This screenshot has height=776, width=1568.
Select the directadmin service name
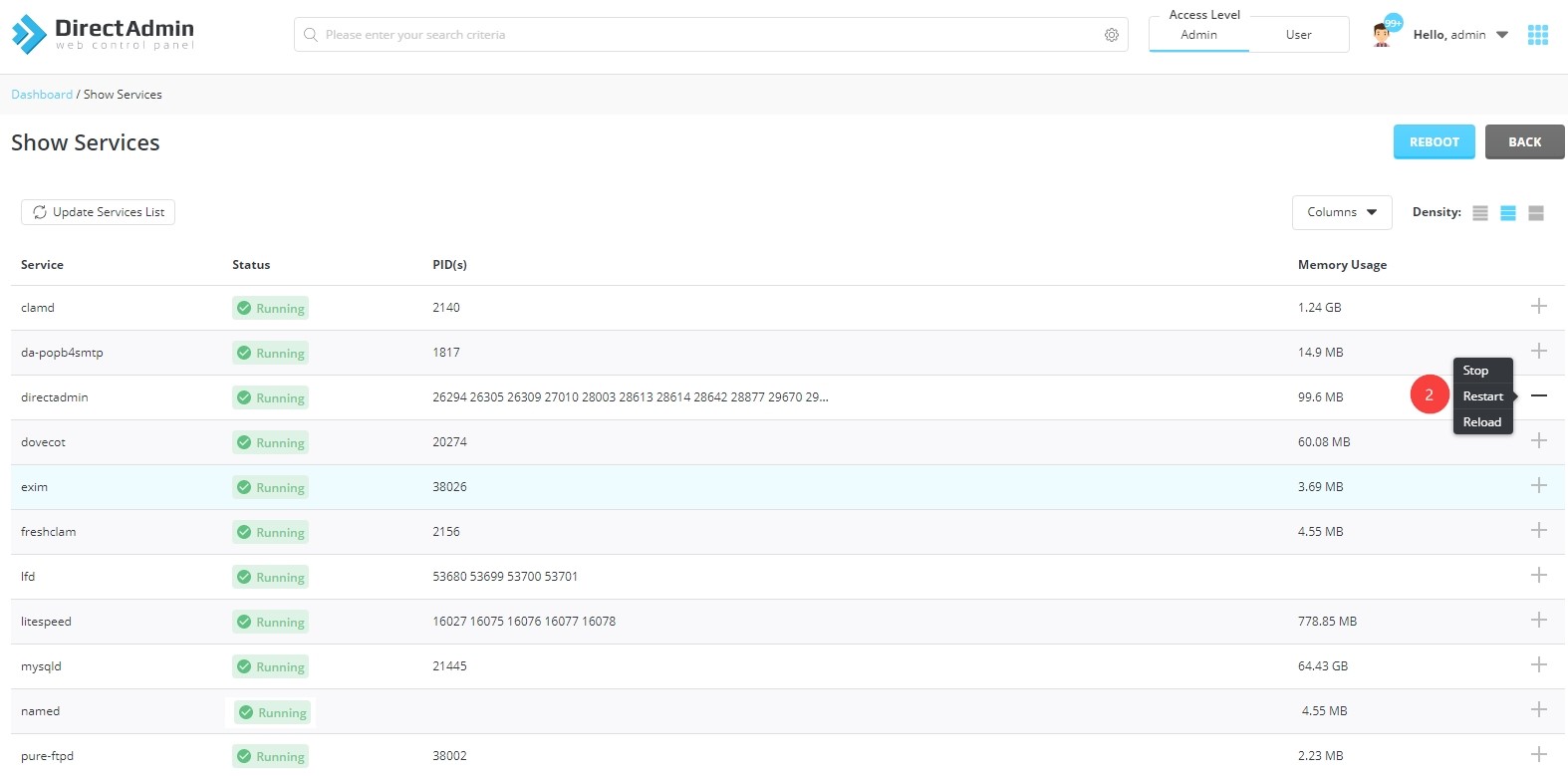[x=55, y=397]
